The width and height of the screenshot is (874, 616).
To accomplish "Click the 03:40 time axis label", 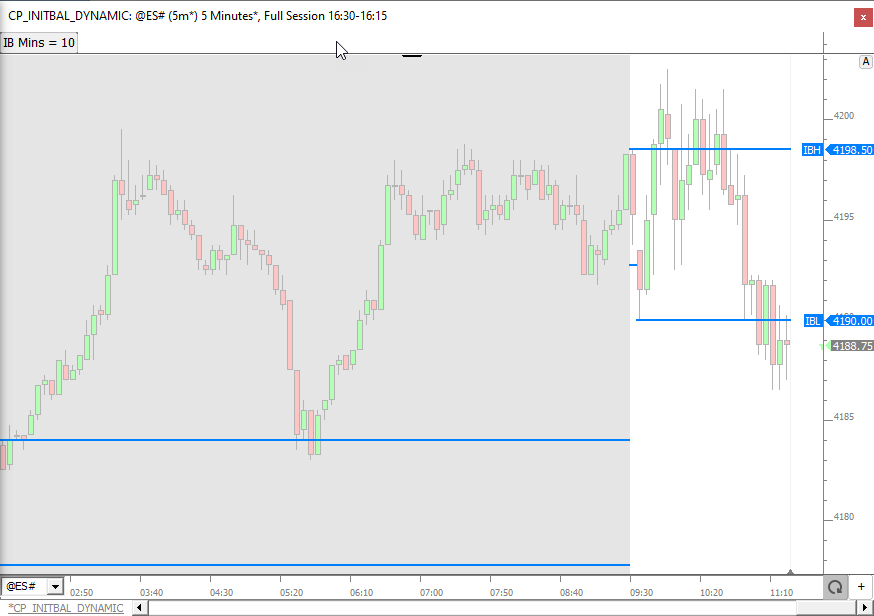I will point(152,593).
